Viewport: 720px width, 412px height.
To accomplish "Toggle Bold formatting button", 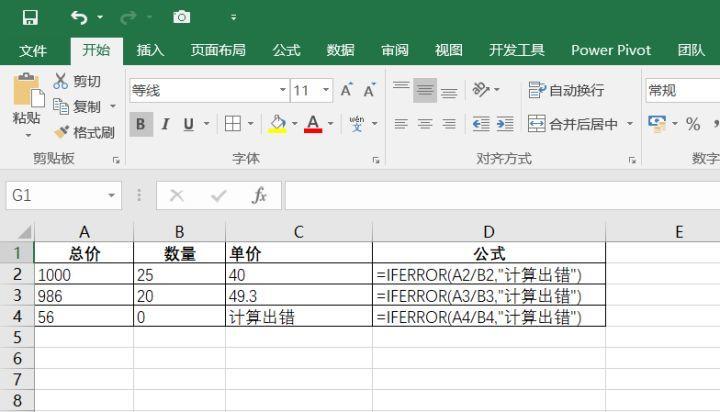I will pos(141,124).
